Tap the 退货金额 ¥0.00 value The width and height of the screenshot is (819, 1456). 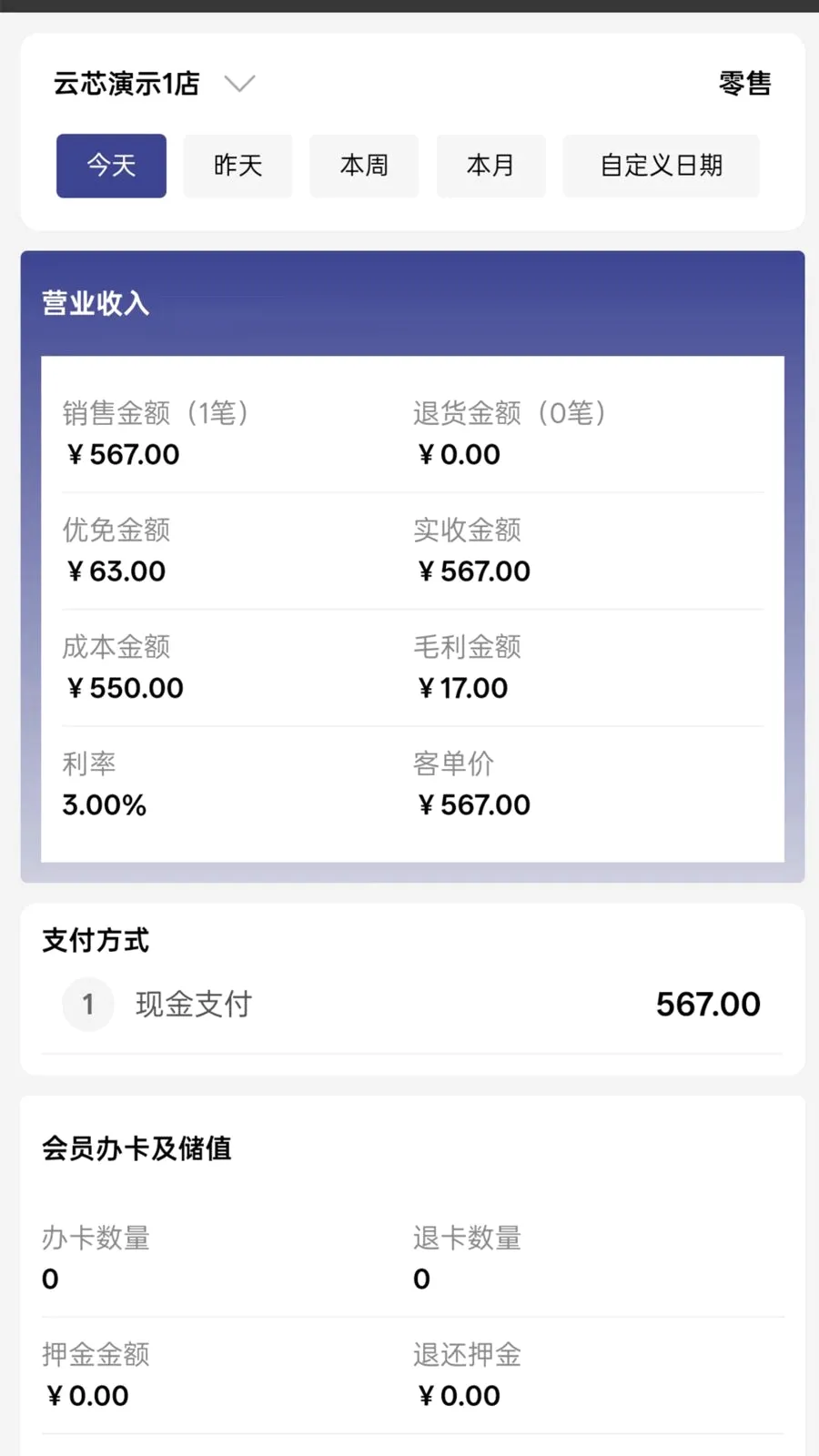coord(458,454)
